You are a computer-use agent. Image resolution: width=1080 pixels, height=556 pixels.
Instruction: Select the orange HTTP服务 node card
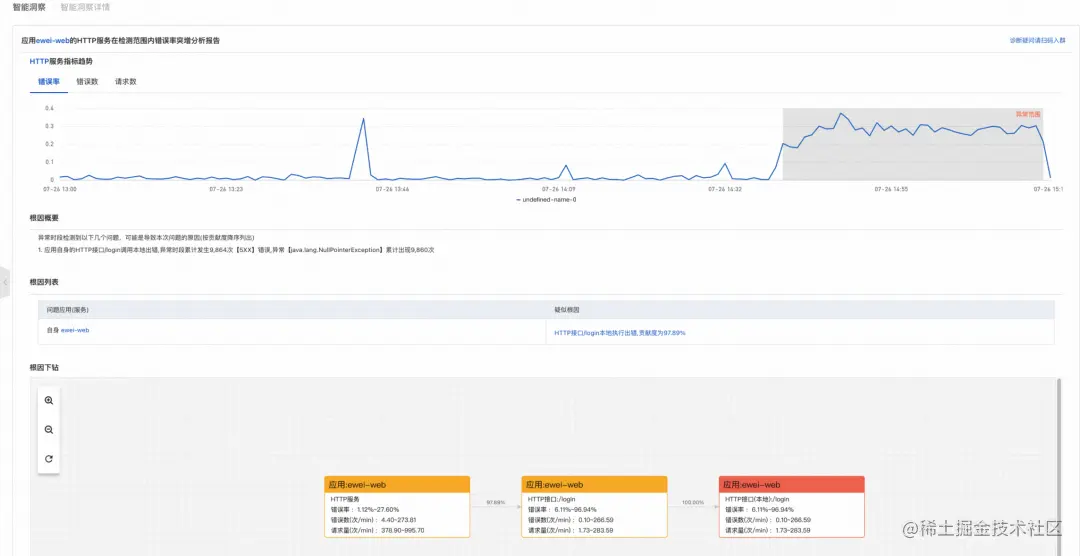tap(397, 506)
